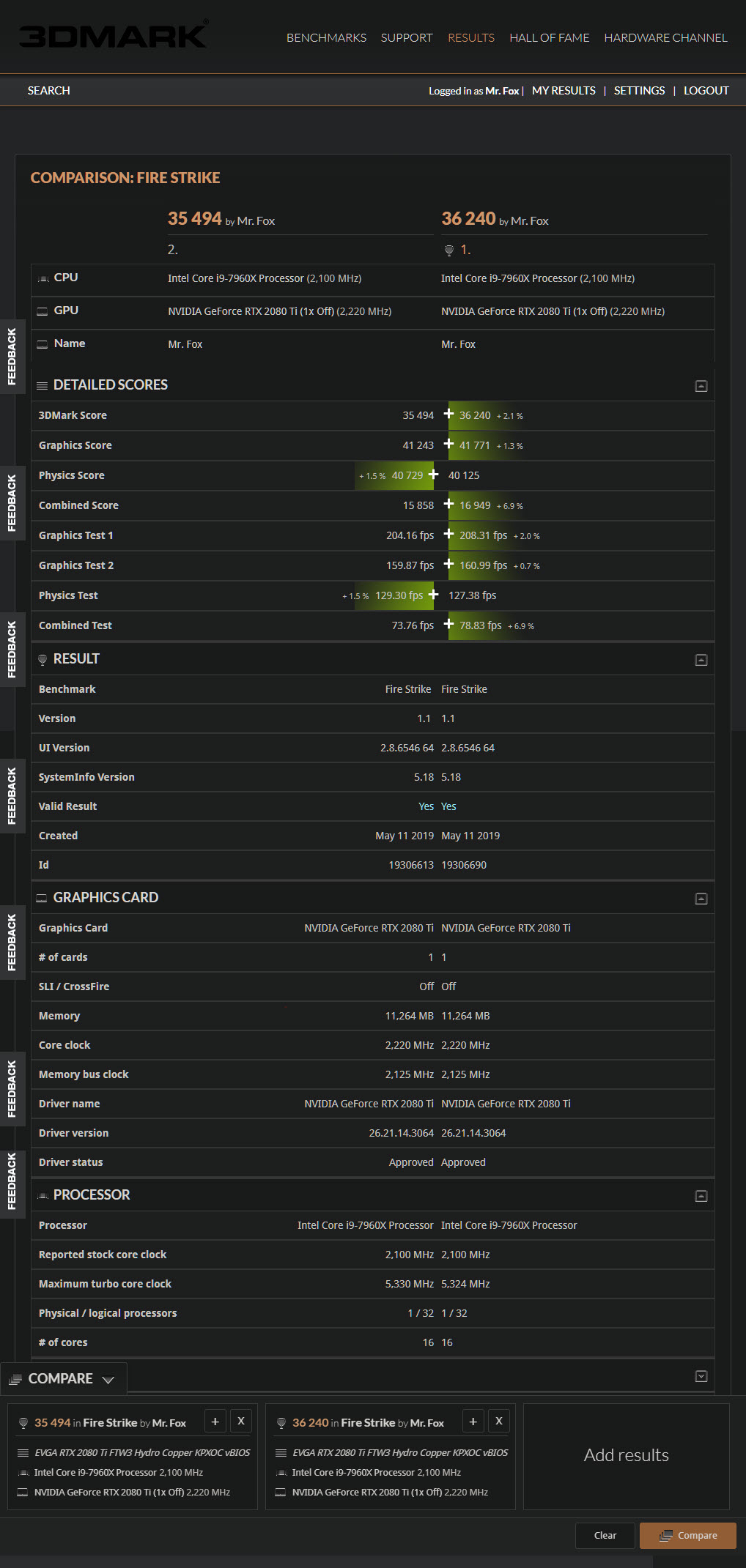Click the 129.30 fps Physics Test value
Screen dimensions: 746x1568
click(x=399, y=595)
